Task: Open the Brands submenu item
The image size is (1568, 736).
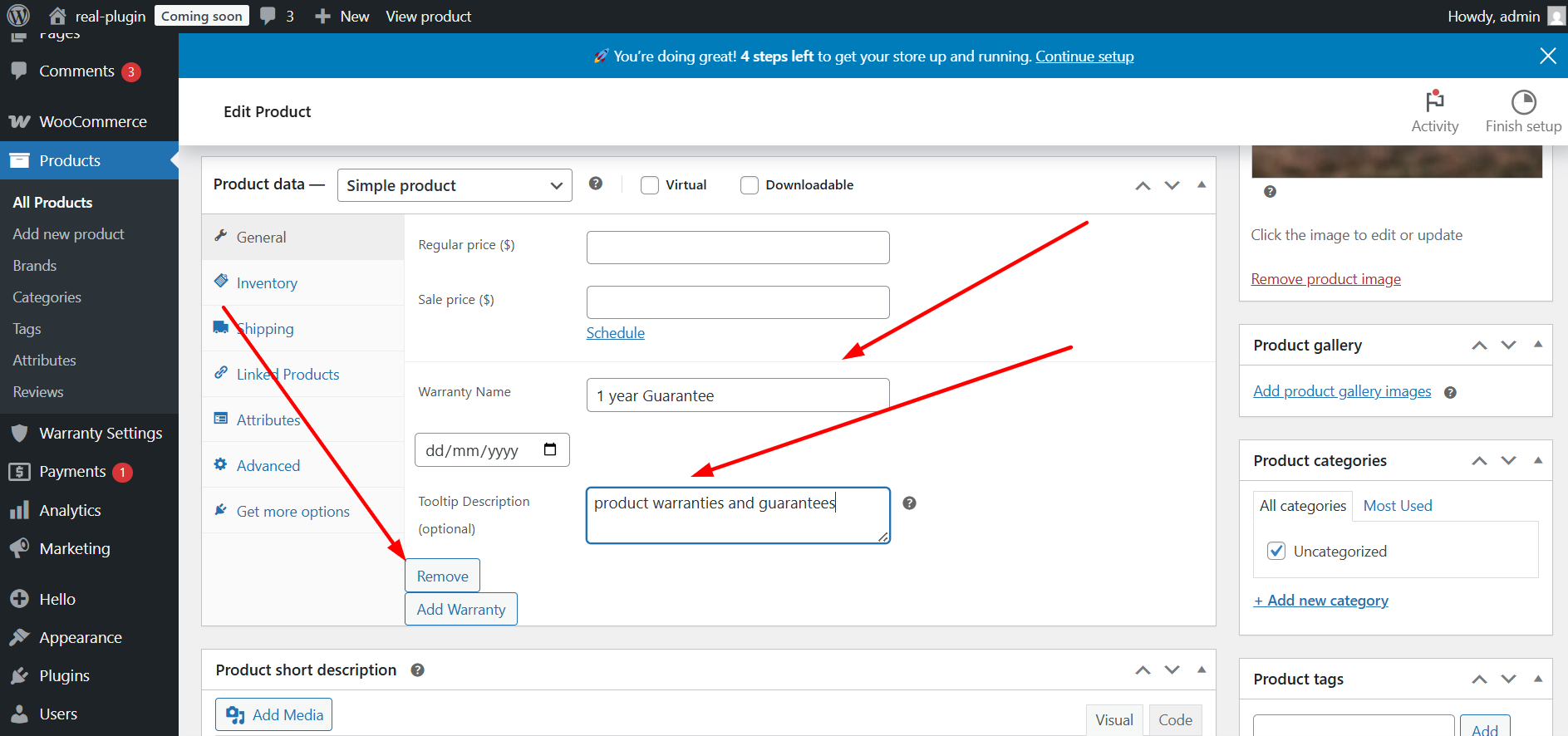Action: pos(35,266)
